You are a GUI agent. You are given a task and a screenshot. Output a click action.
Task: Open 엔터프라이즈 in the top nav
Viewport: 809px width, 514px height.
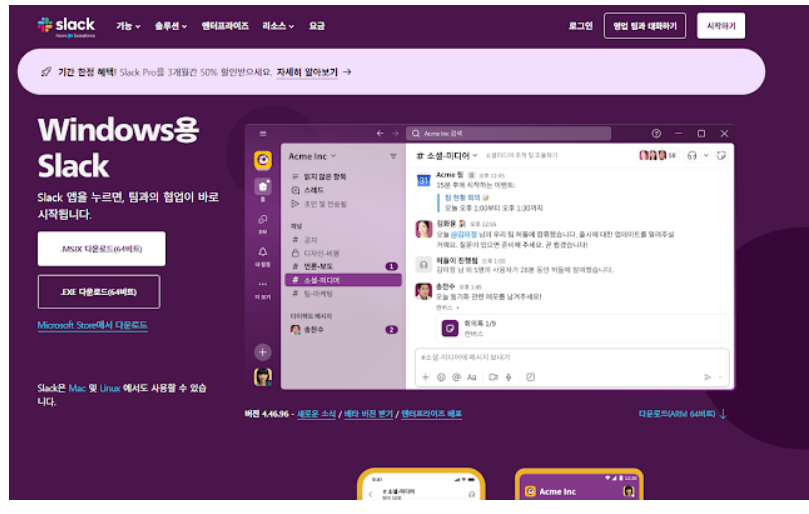point(225,26)
